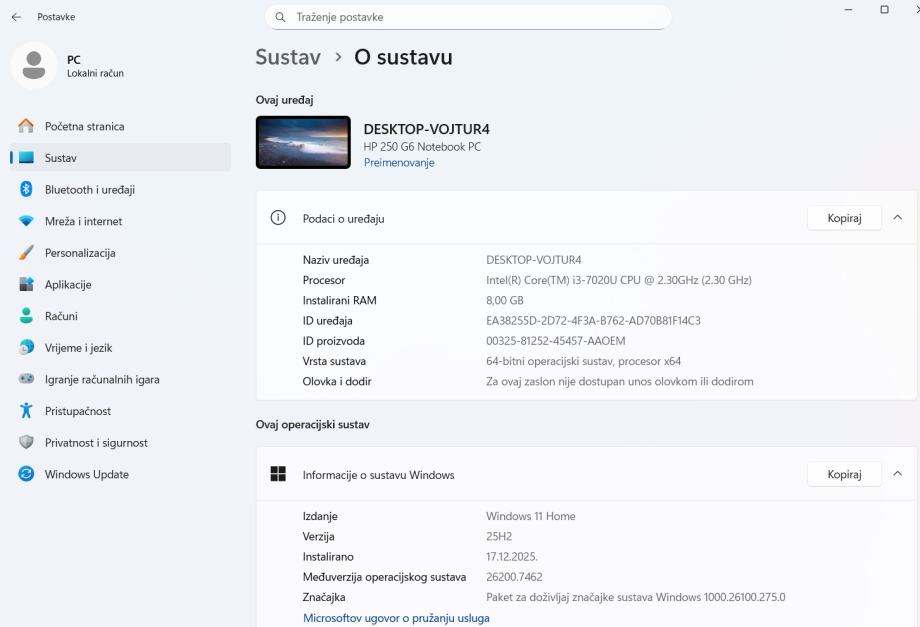This screenshot has height=627, width=920.
Task: Click the Preimenovanje link
Action: pyautogui.click(x=399, y=163)
